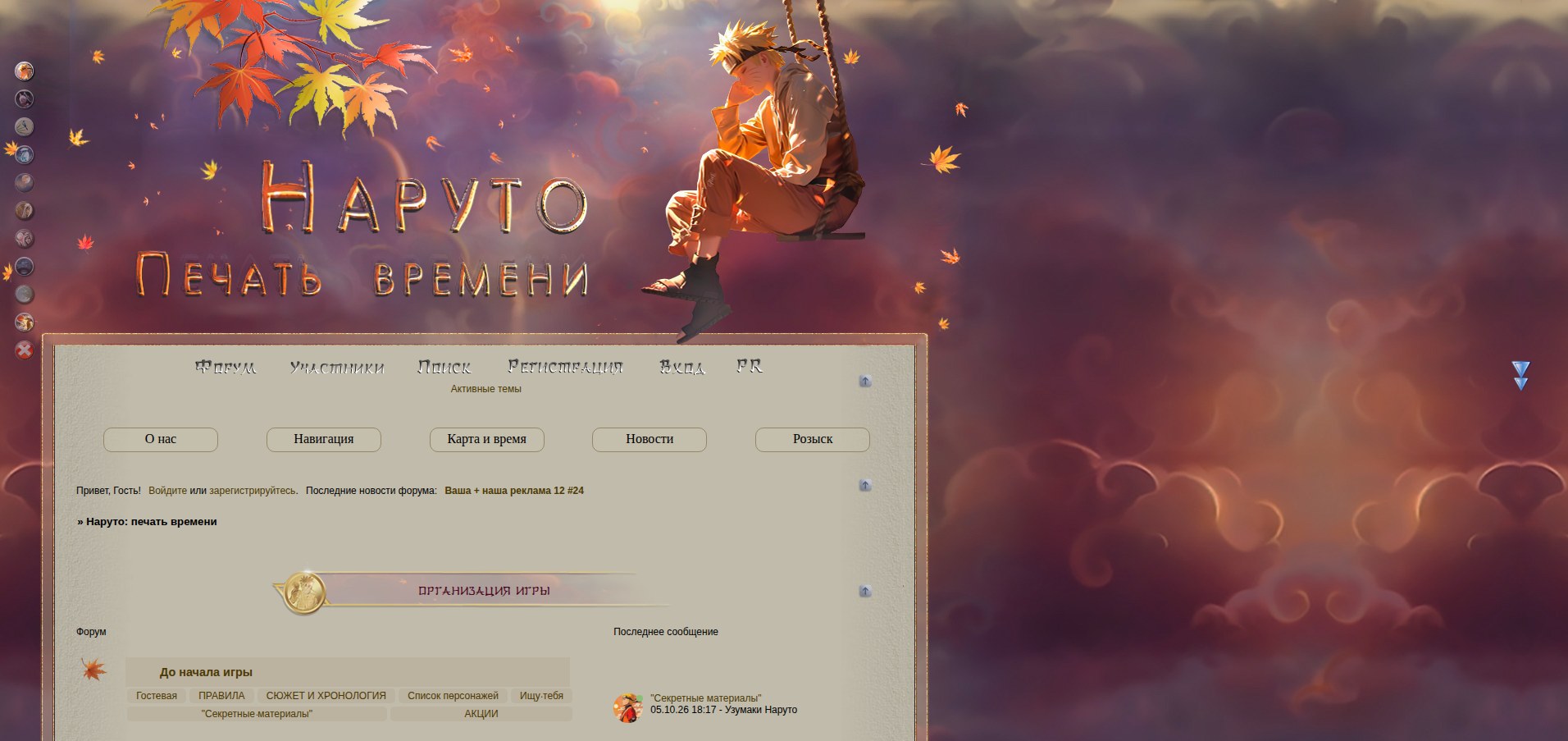The width and height of the screenshot is (1568, 741).
Task: Open the Вход menu item
Action: tap(682, 367)
